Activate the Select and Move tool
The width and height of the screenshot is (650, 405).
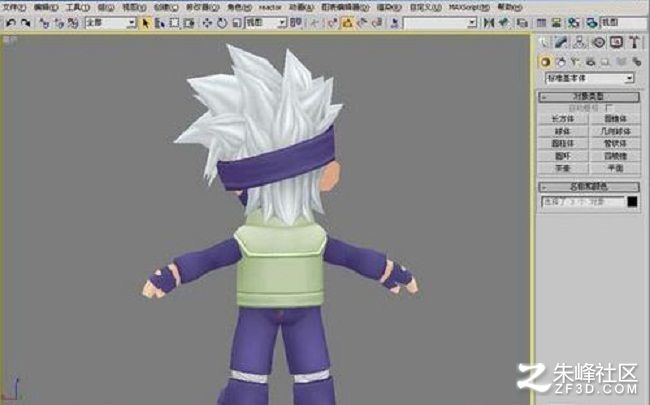pos(207,23)
